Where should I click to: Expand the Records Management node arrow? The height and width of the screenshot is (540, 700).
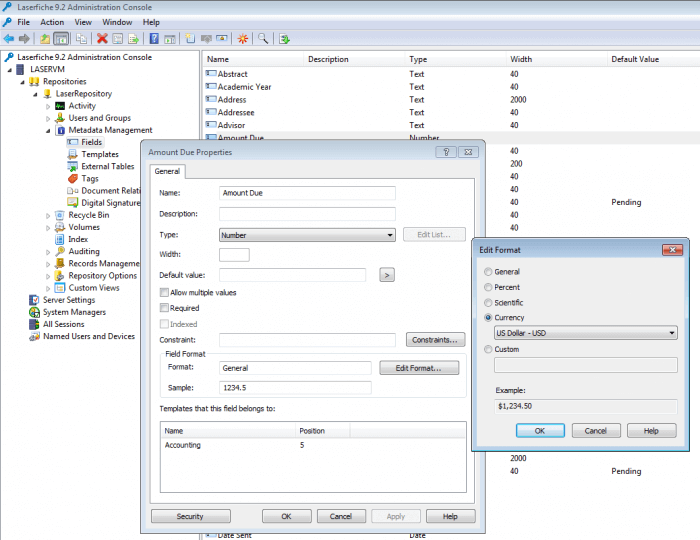pyautogui.click(x=48, y=264)
